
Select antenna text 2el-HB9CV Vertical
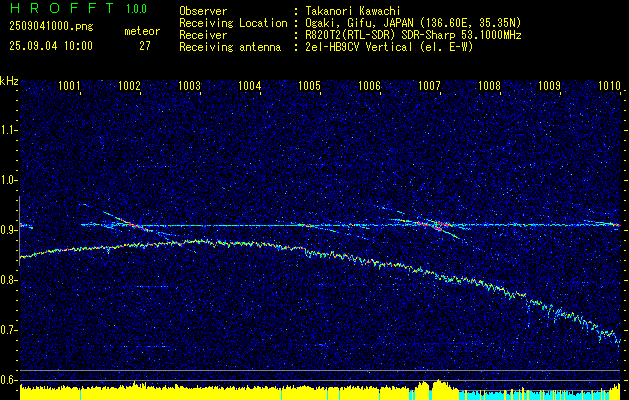[359, 47]
